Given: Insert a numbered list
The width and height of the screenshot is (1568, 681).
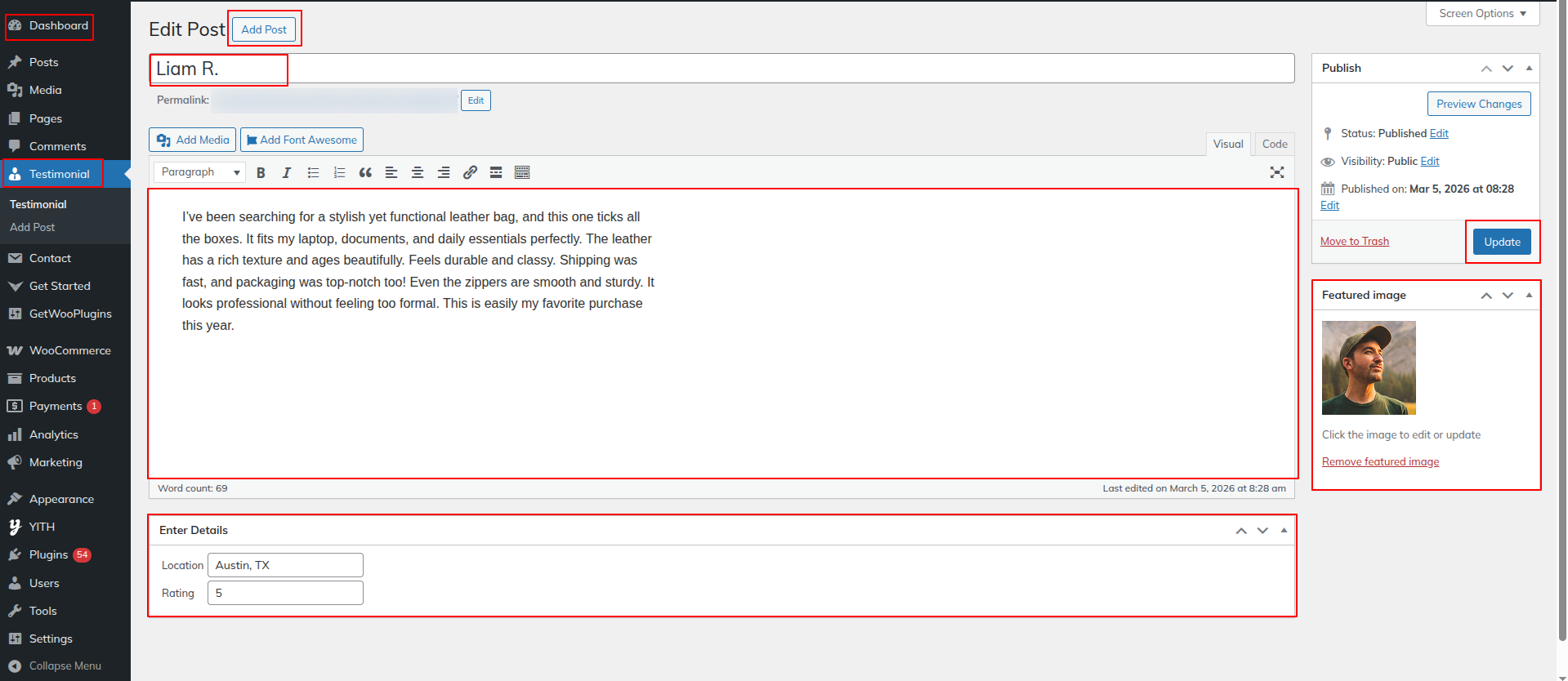Looking at the screenshot, I should (339, 172).
